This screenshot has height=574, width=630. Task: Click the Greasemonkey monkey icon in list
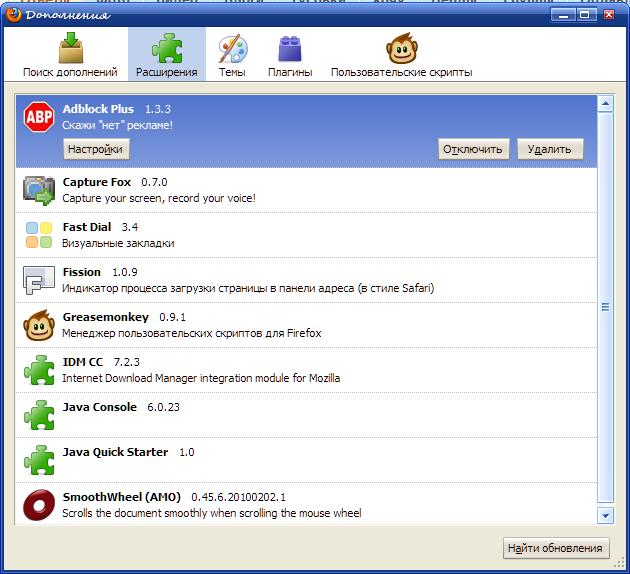[x=39, y=325]
